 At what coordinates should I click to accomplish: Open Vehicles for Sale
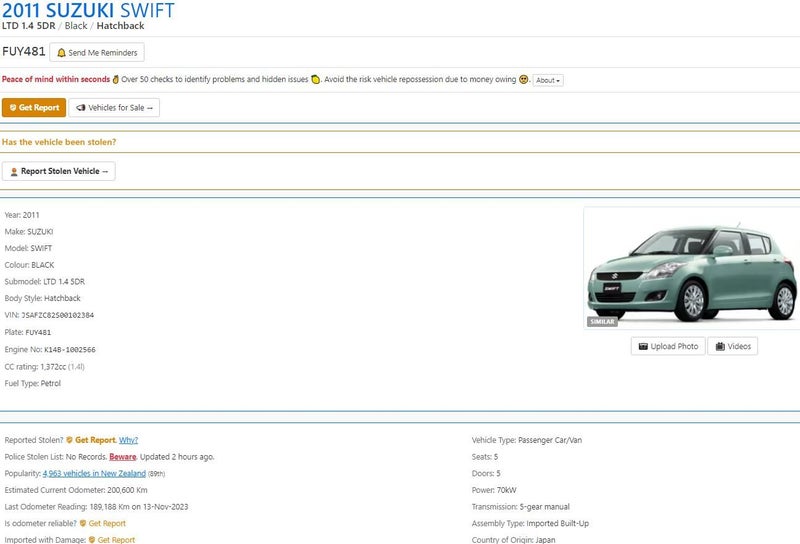point(114,108)
